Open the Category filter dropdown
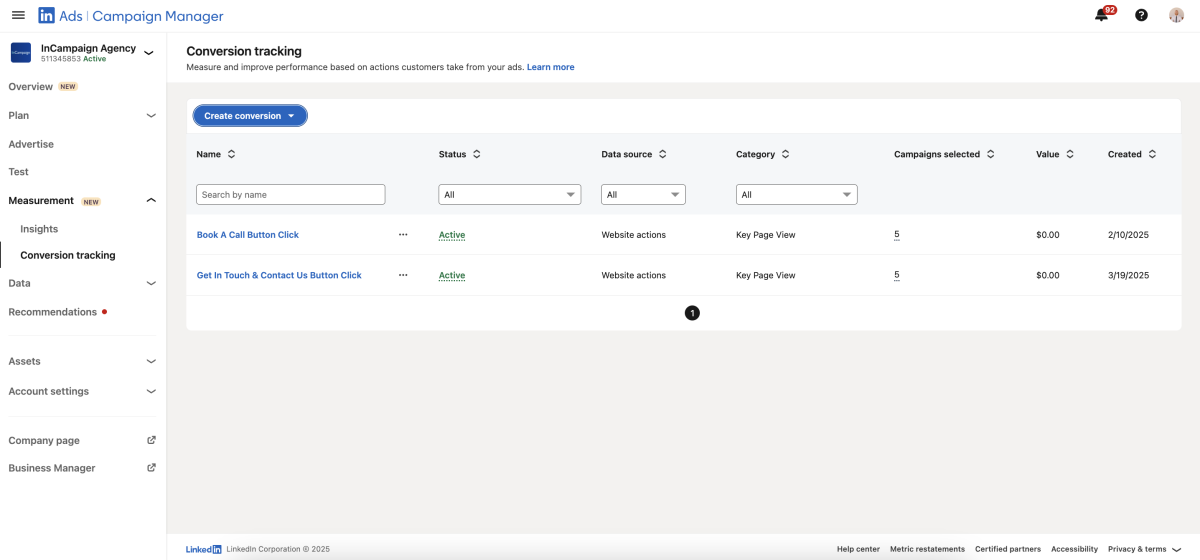The width and height of the screenshot is (1200, 560). click(796, 195)
